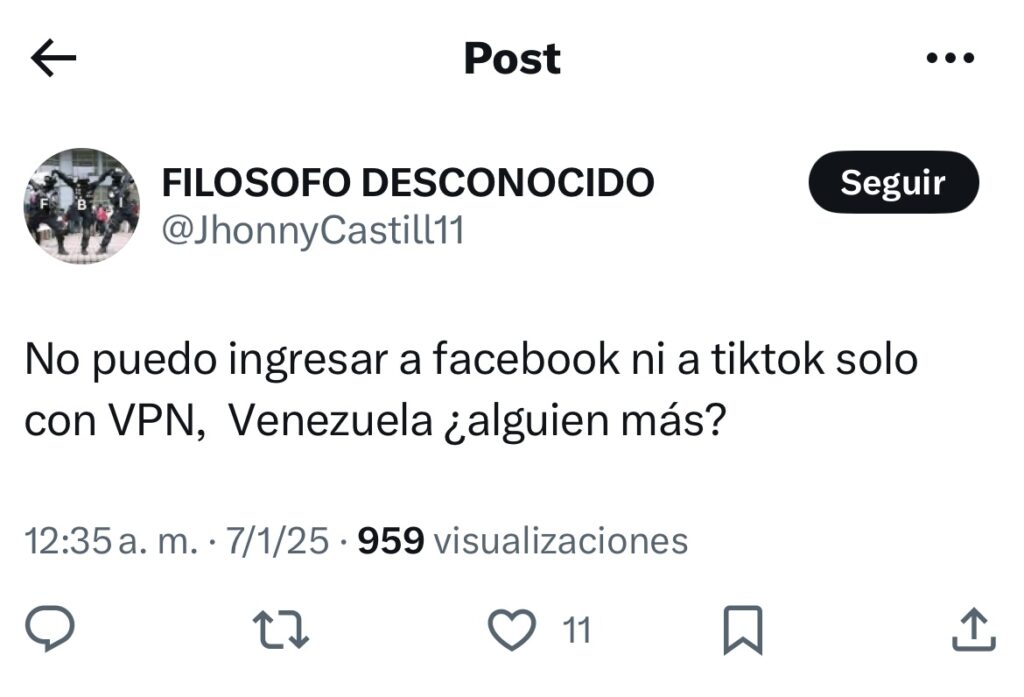This screenshot has width=1024, height=697.
Task: Open the FILOSOFO DESCONOCIDO profile picture
Action: click(x=82, y=206)
